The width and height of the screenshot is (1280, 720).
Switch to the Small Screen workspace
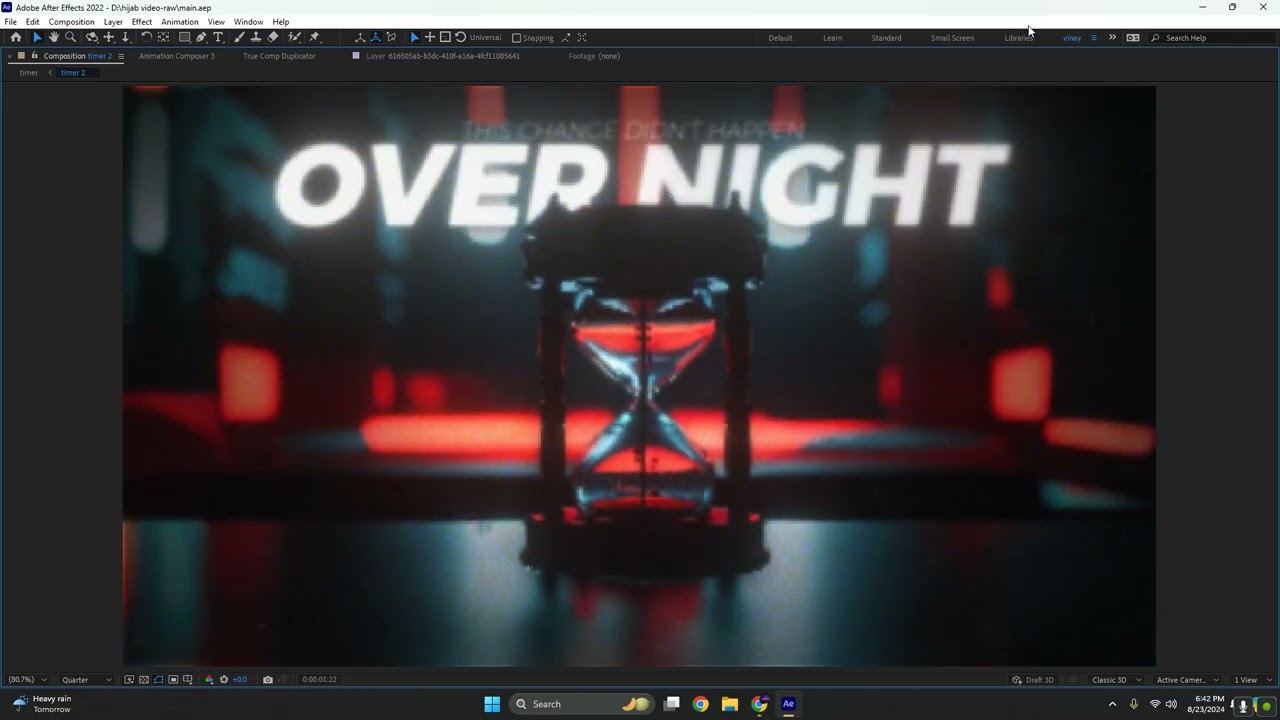click(952, 38)
